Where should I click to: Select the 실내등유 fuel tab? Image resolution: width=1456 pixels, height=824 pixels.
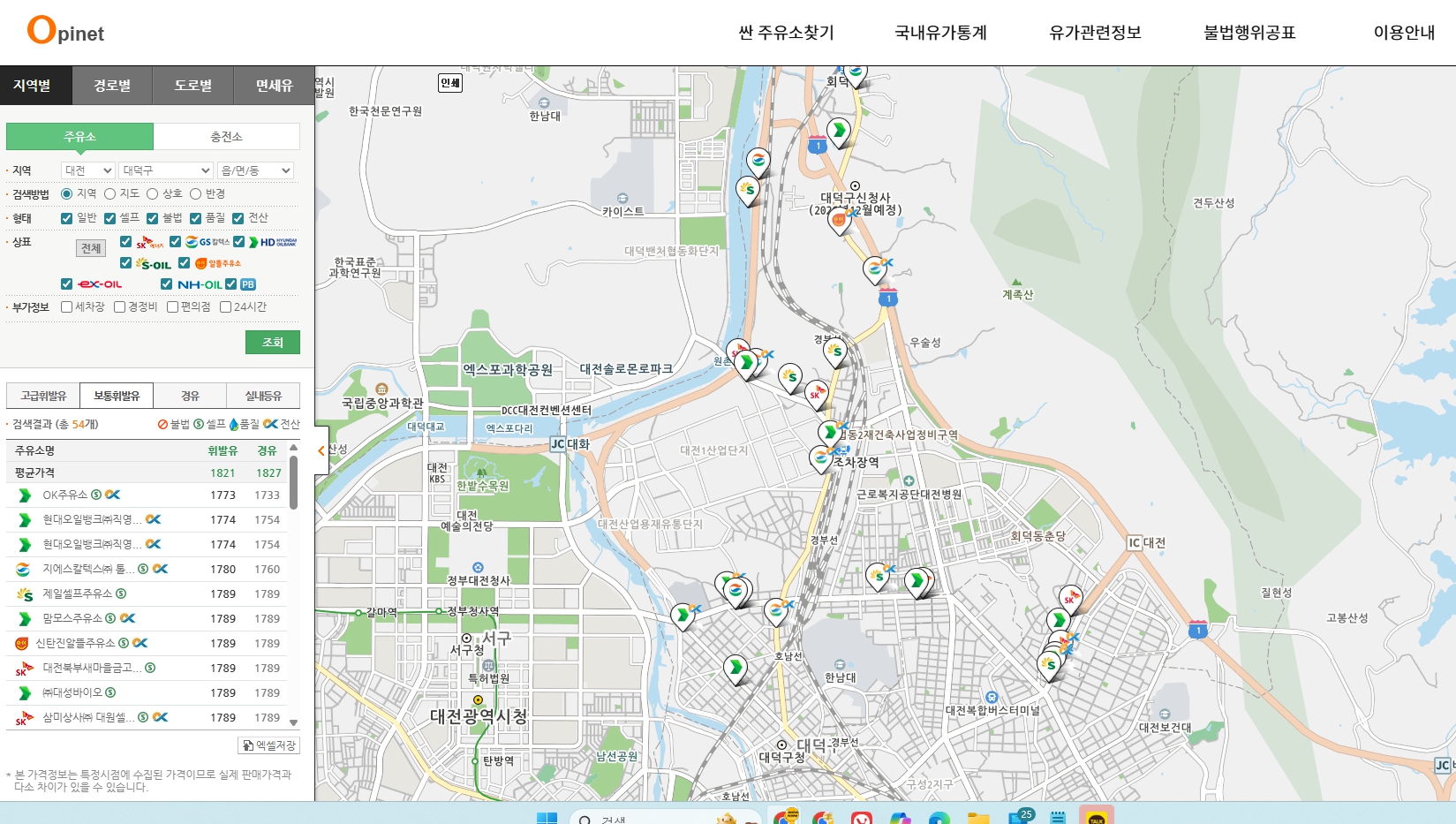coord(263,396)
